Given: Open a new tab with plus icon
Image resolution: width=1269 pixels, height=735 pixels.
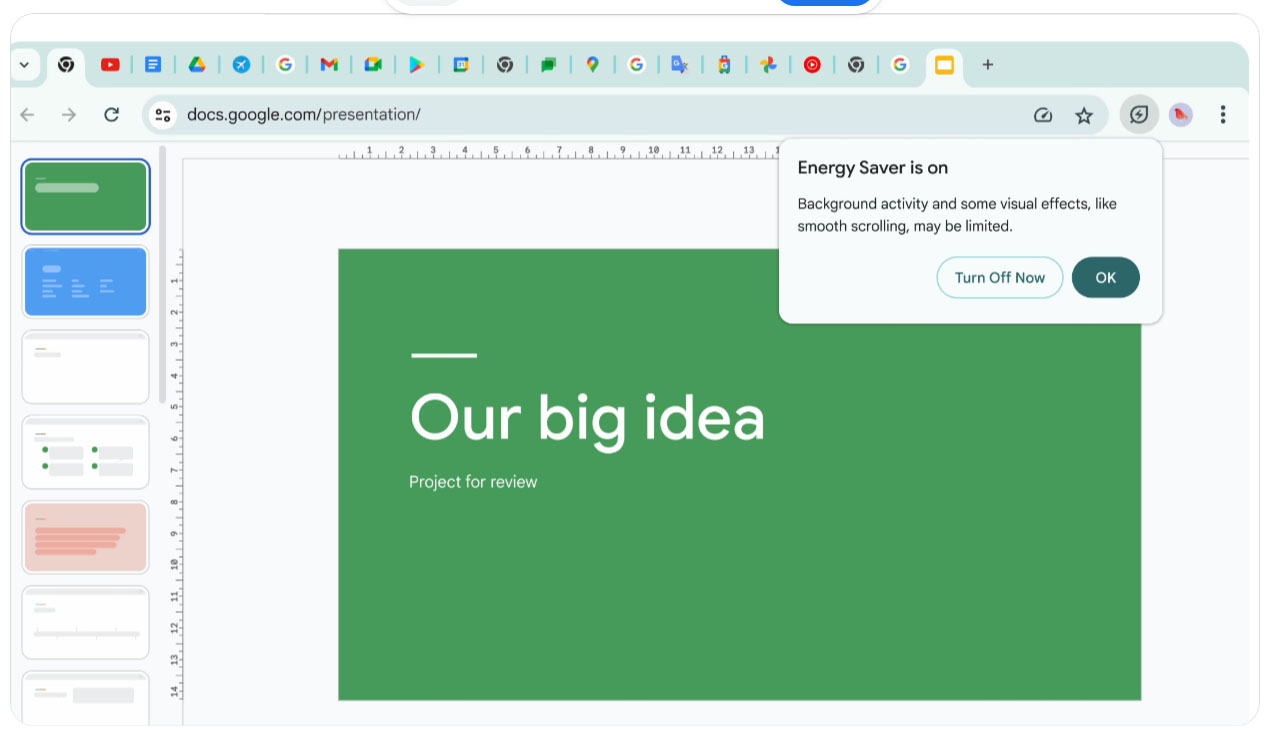Looking at the screenshot, I should tap(987, 65).
